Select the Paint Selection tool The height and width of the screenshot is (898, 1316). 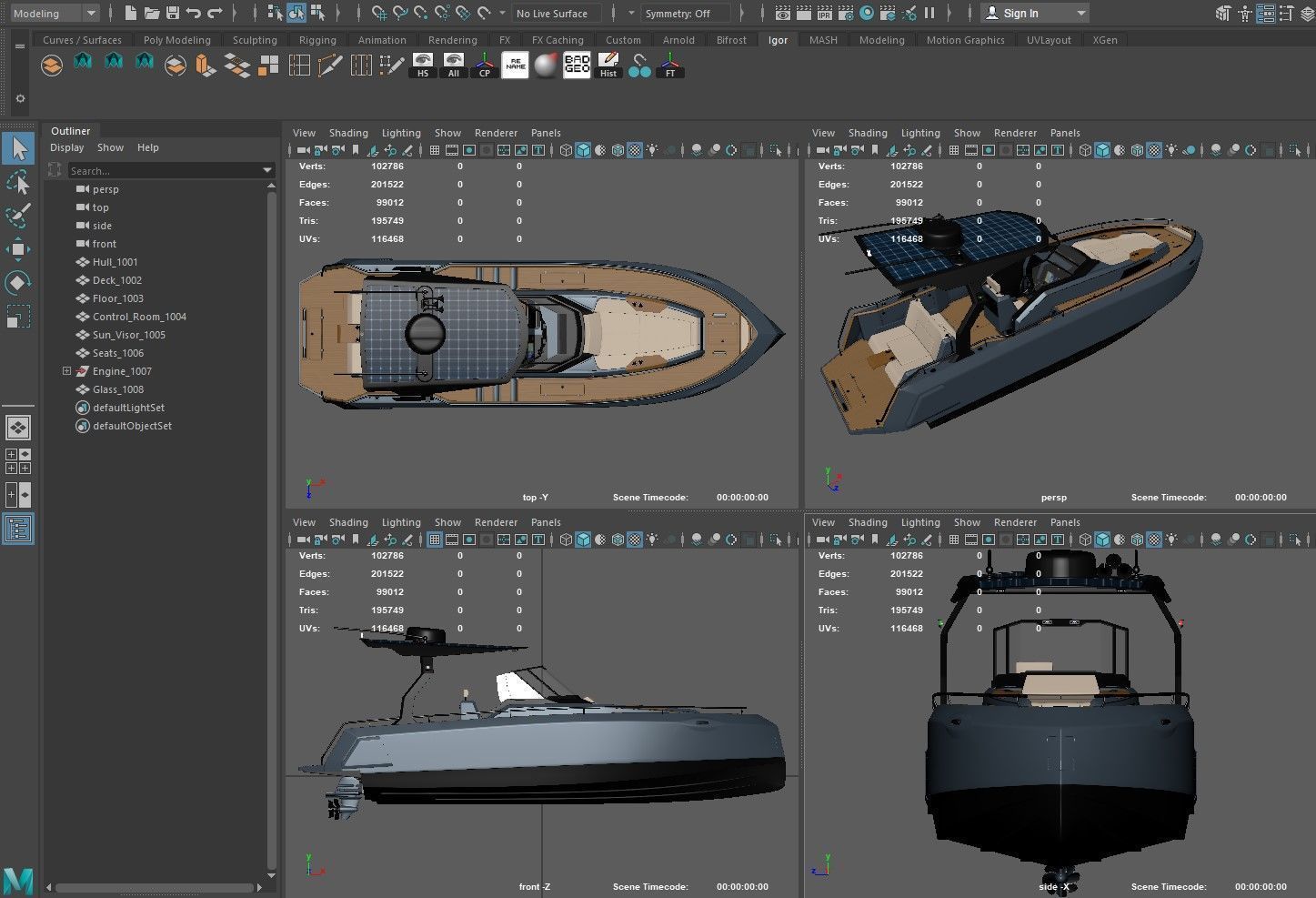pos(18,216)
